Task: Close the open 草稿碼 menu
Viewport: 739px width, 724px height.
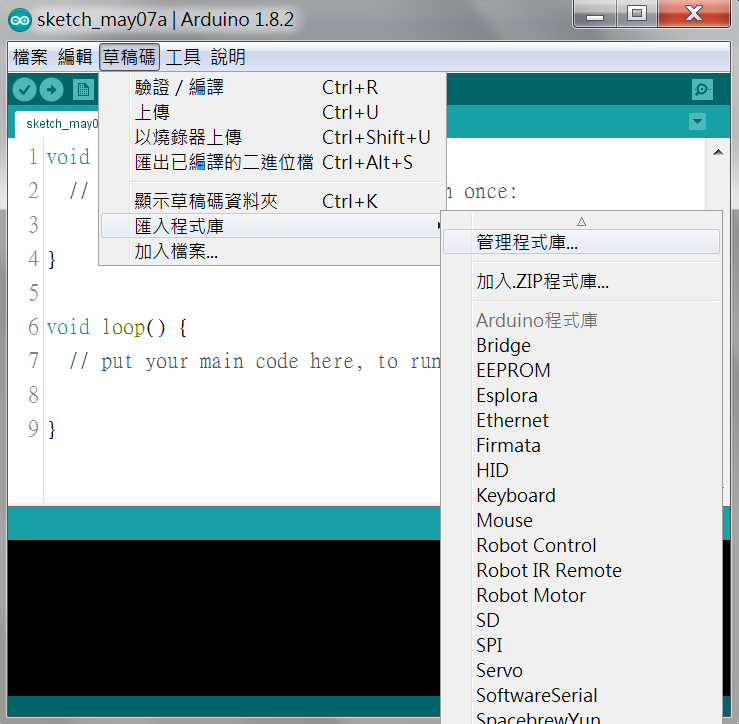Action: click(129, 57)
